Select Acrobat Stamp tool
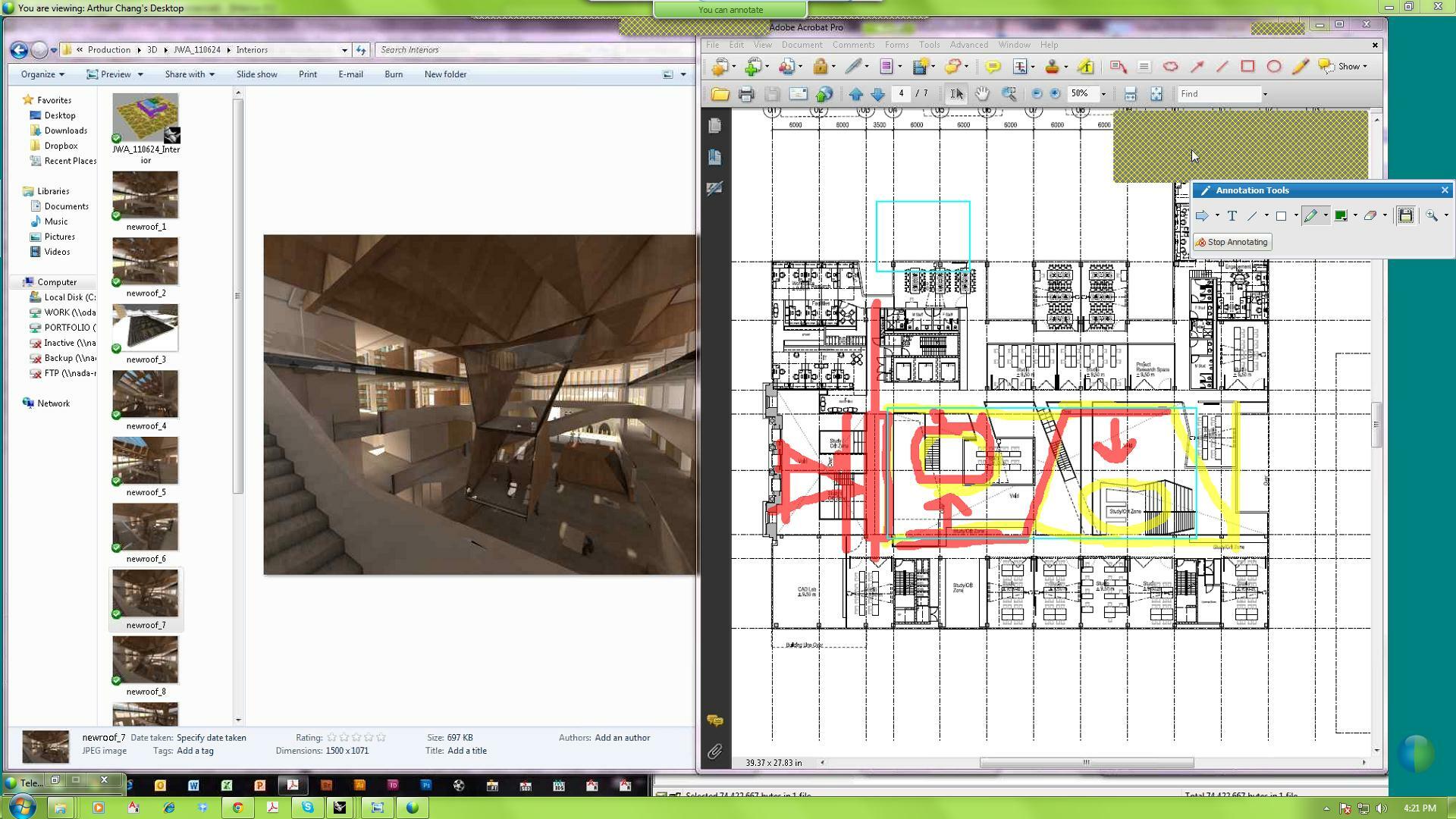1456x819 pixels. tap(1052, 67)
